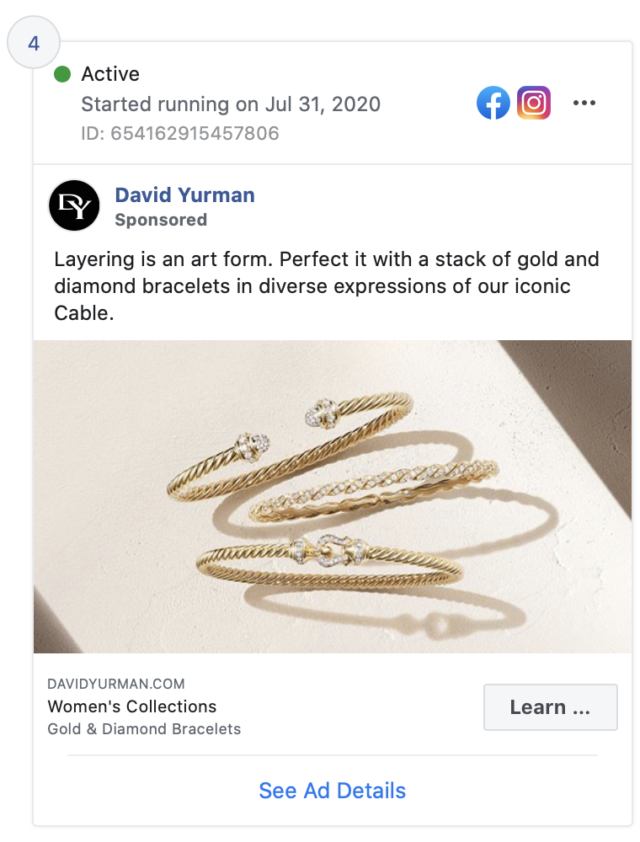This screenshot has width=640, height=842.
Task: Select the Women's Collections headline
Action: click(x=131, y=705)
